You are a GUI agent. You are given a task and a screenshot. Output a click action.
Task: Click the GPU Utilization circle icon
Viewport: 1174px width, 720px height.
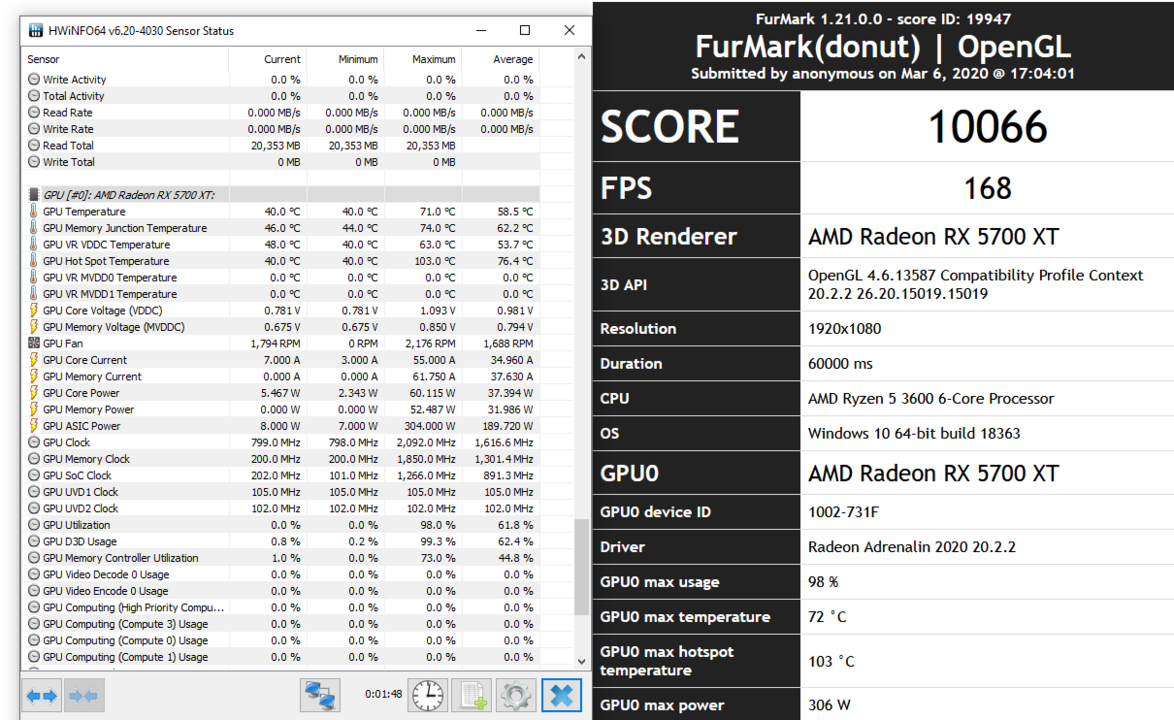(34, 525)
